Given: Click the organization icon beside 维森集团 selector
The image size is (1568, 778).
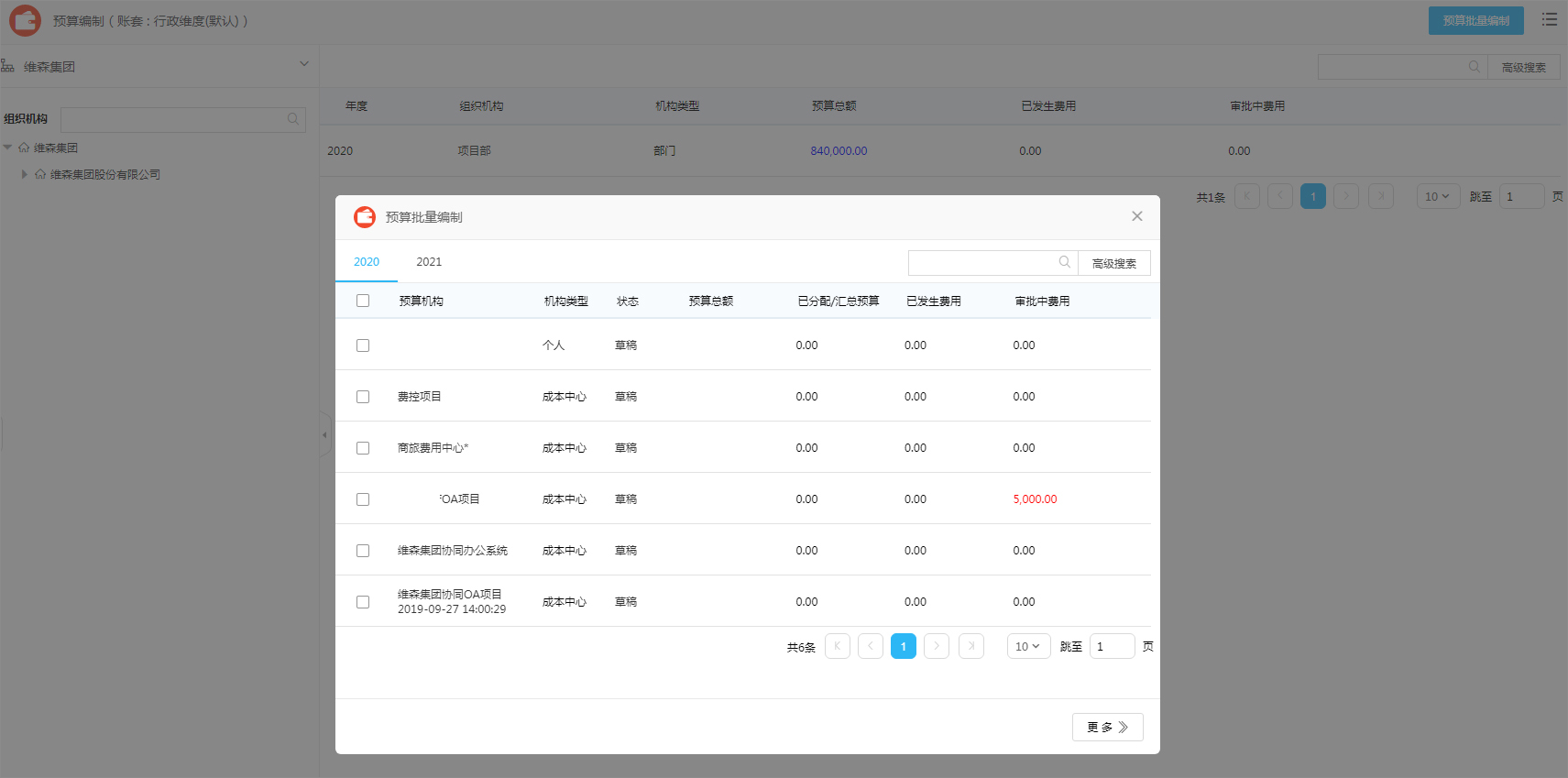Looking at the screenshot, I should click(7, 66).
